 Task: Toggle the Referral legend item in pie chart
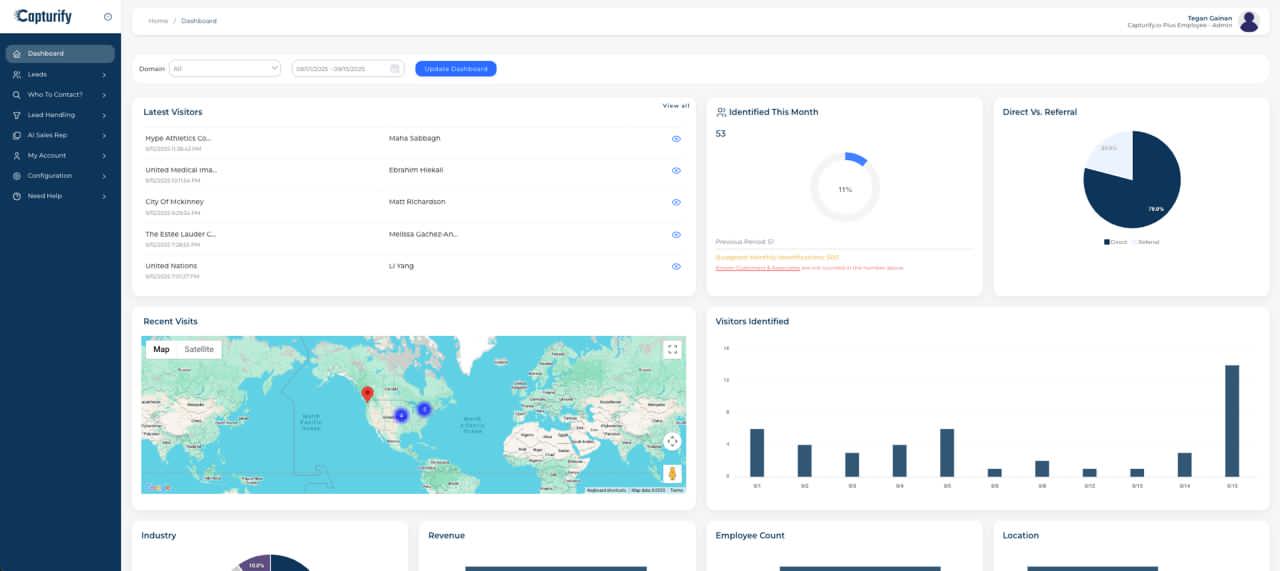1146,242
